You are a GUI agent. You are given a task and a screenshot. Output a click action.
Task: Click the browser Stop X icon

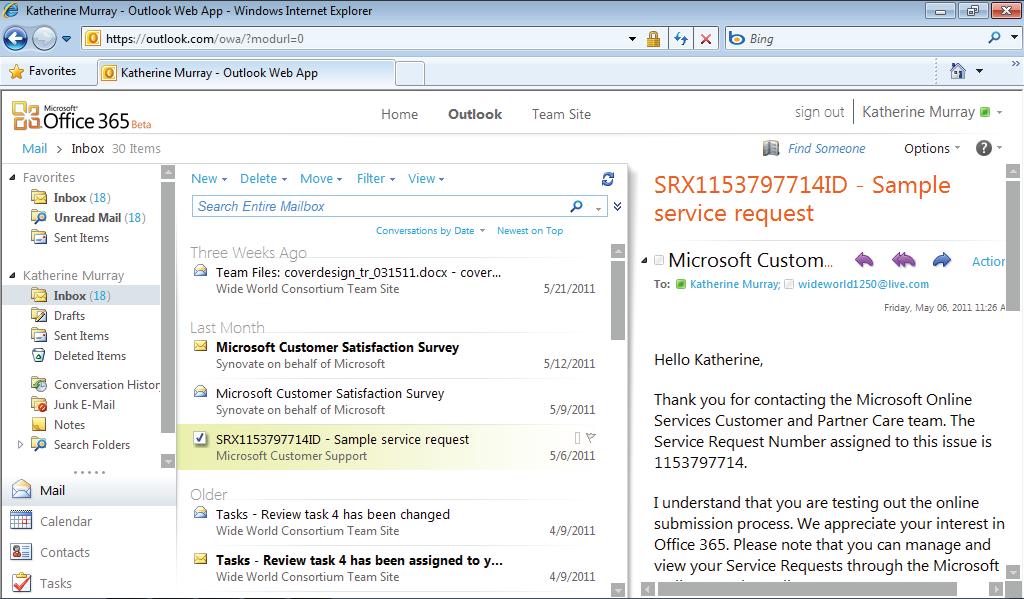coord(705,39)
